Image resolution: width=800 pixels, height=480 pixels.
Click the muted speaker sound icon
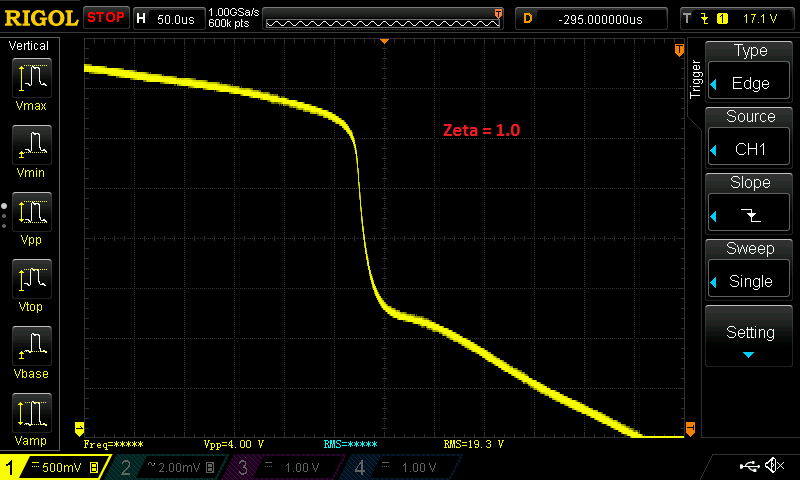tap(775, 465)
